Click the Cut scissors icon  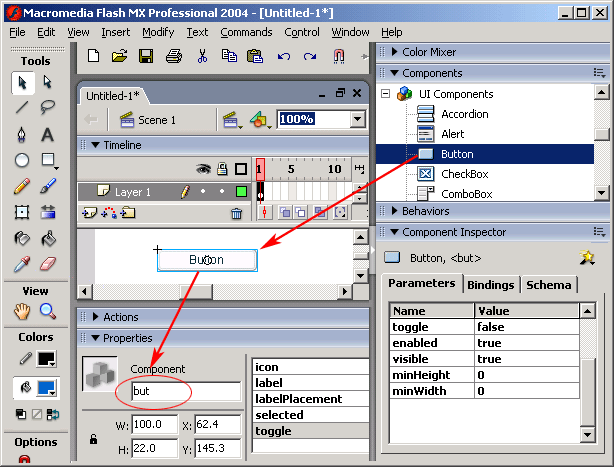pos(202,56)
